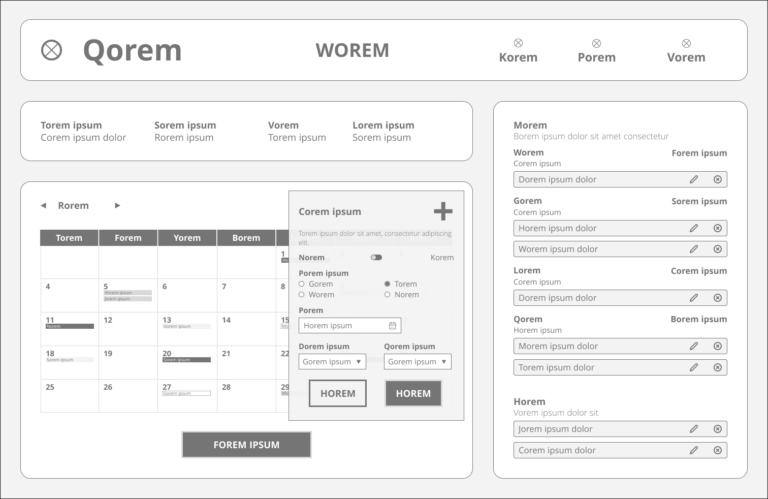Image resolution: width=768 pixels, height=499 pixels.
Task: Click the Lorem ipsum summary item
Action: (x=383, y=131)
